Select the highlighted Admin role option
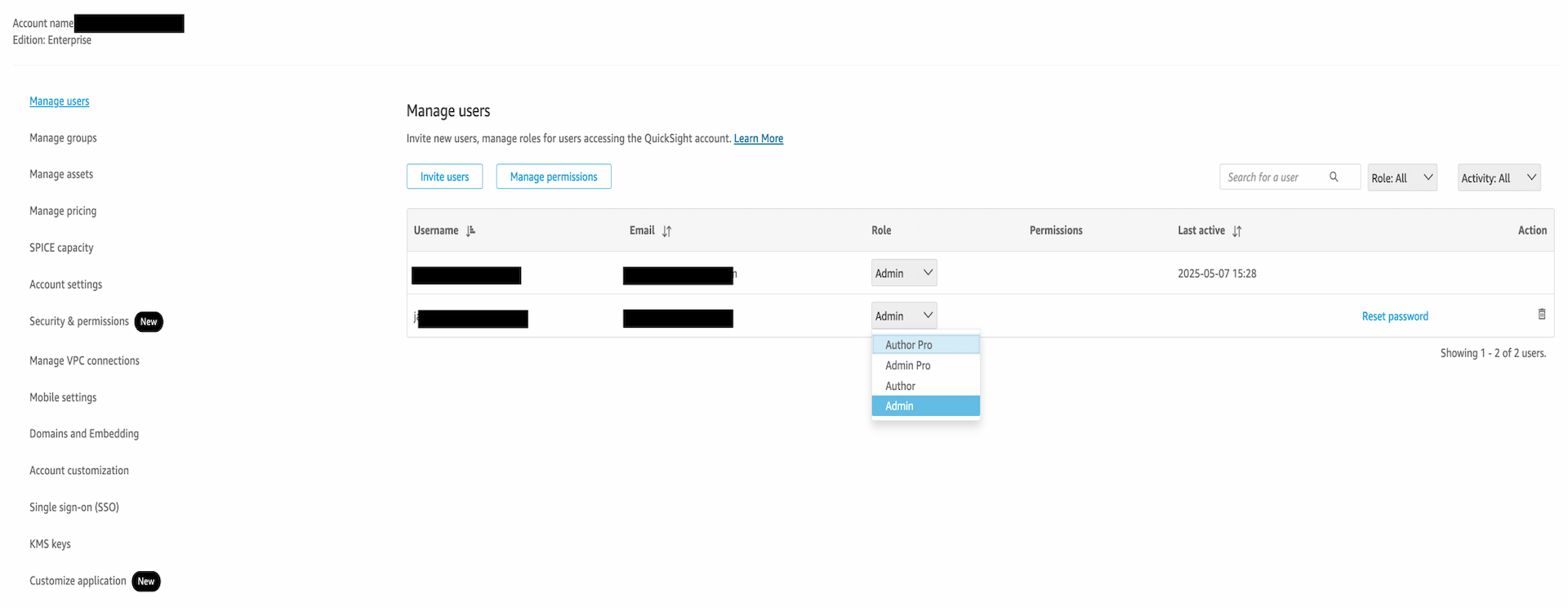Image resolution: width=1568 pixels, height=608 pixels. point(926,406)
